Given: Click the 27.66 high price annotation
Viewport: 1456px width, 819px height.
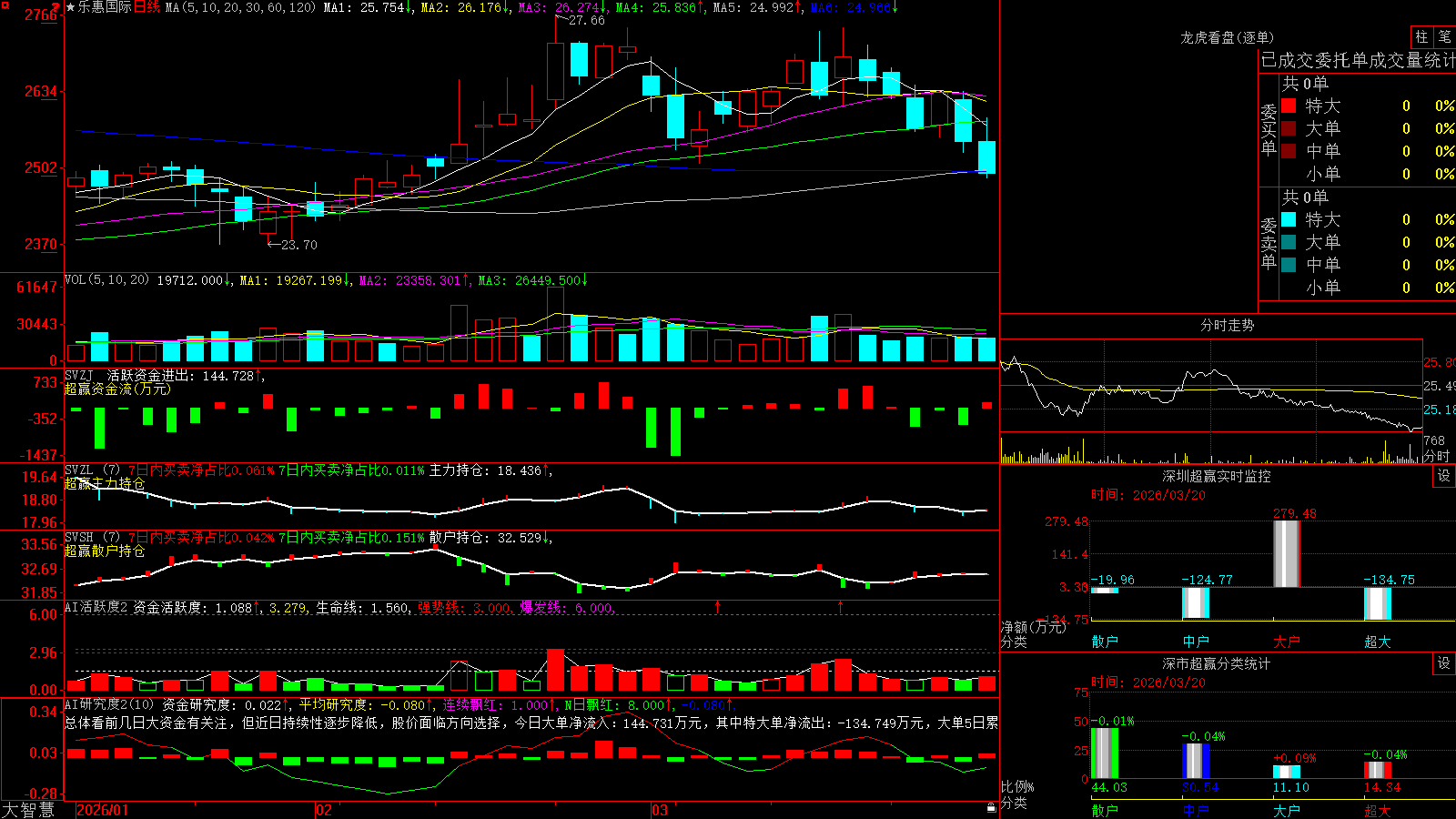Looking at the screenshot, I should click(586, 20).
